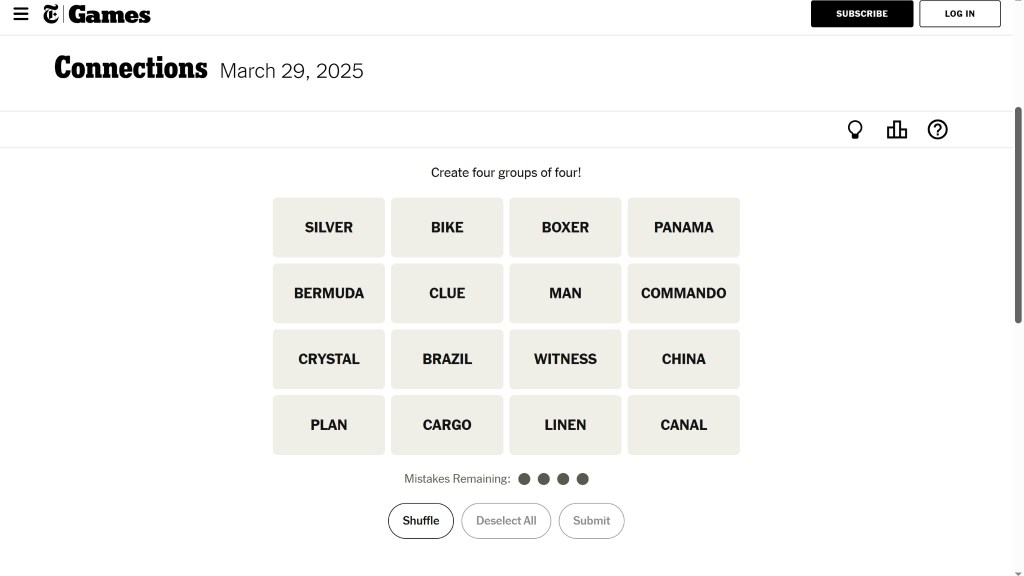Select the CARGO word tile
Screen dimensions: 1024x576
(x=447, y=425)
